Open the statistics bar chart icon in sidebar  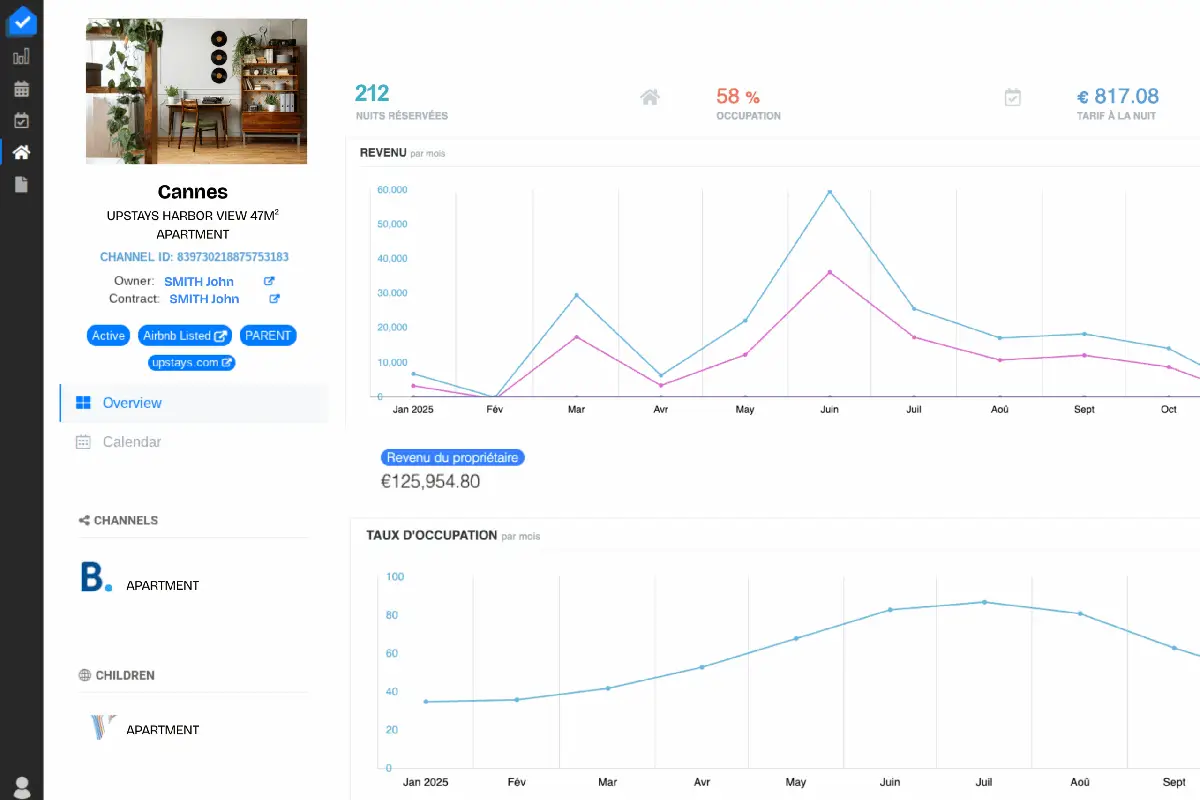click(x=21, y=56)
